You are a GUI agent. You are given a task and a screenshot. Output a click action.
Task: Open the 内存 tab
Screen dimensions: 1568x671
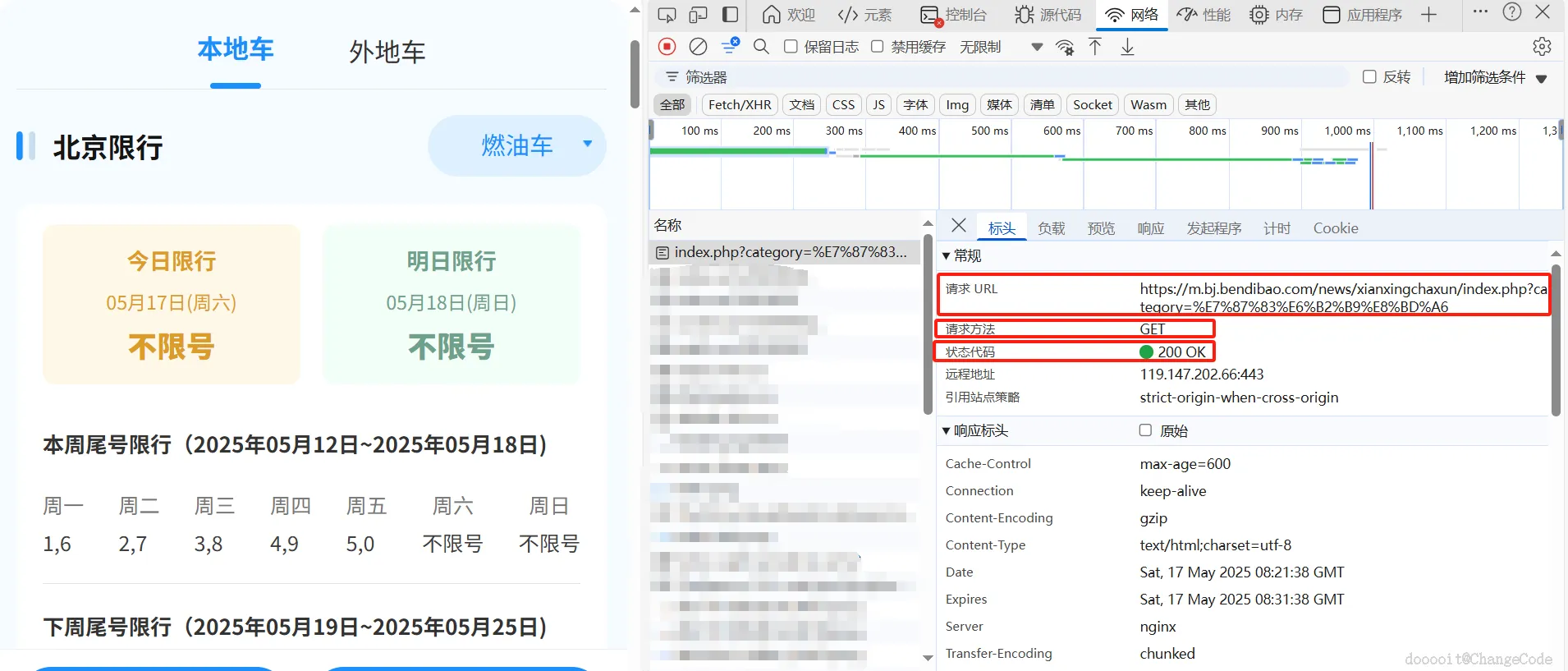[1277, 15]
